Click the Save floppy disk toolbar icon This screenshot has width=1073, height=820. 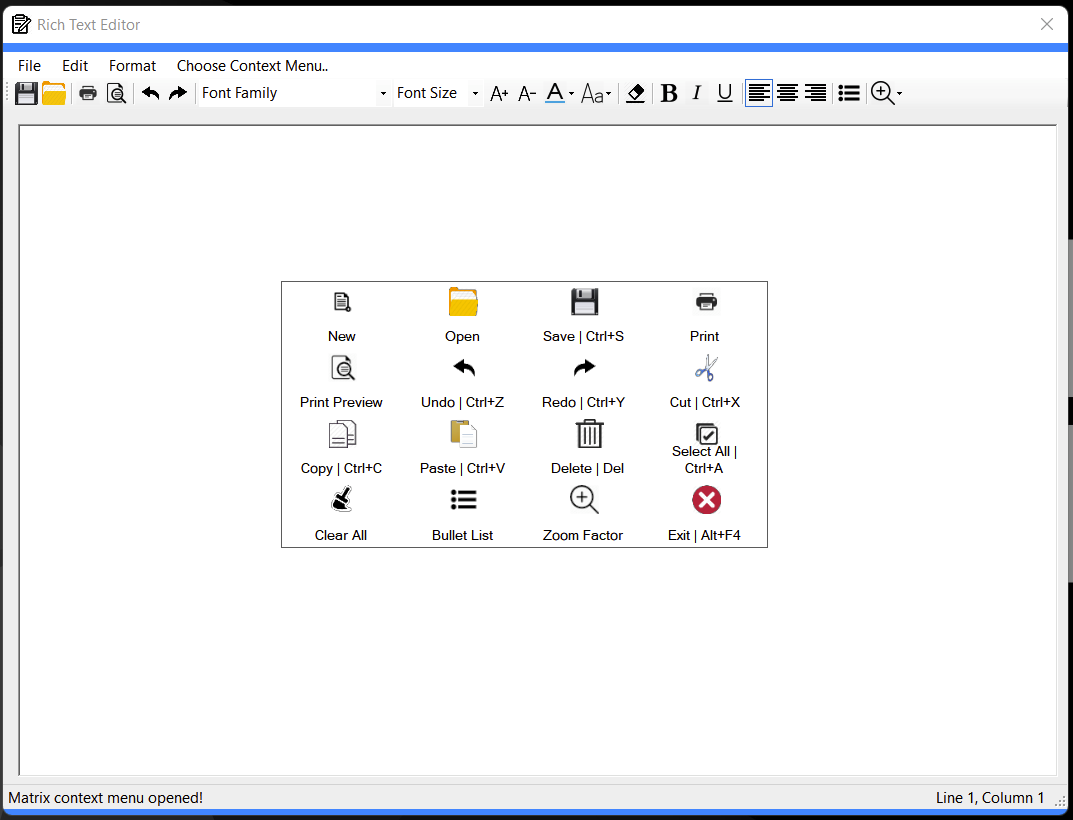point(26,93)
